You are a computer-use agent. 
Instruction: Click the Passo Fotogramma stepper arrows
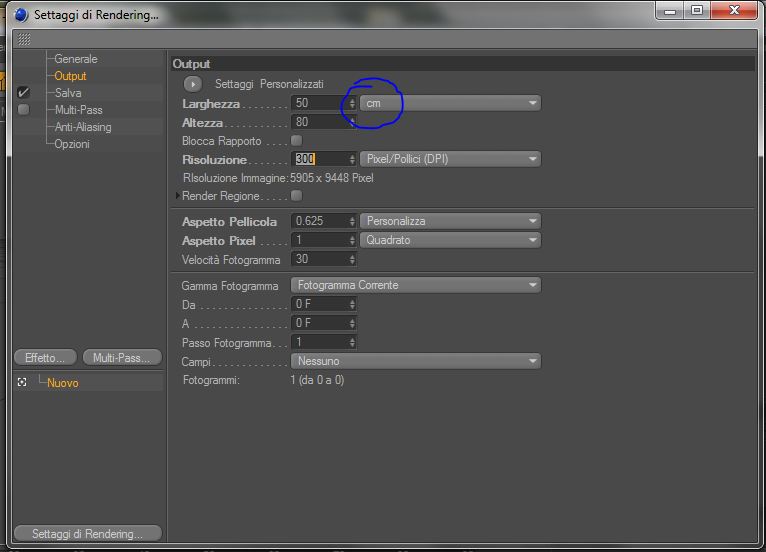tap(352, 342)
